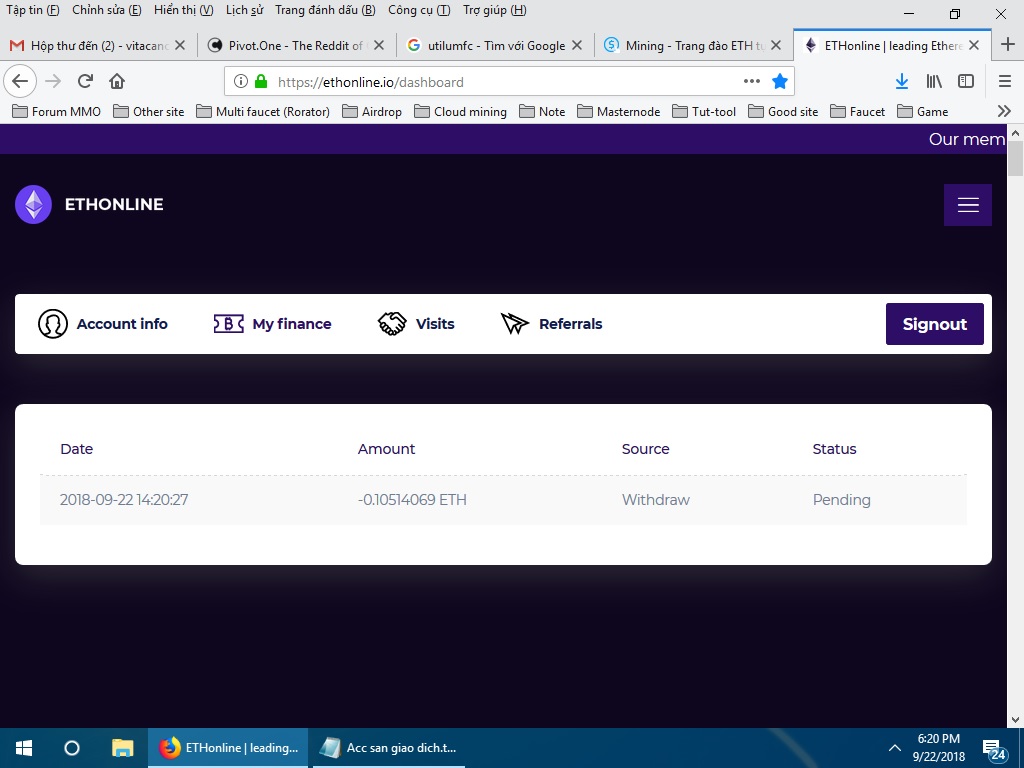
Task: Close the Pivot.One tab
Action: pyautogui.click(x=379, y=45)
